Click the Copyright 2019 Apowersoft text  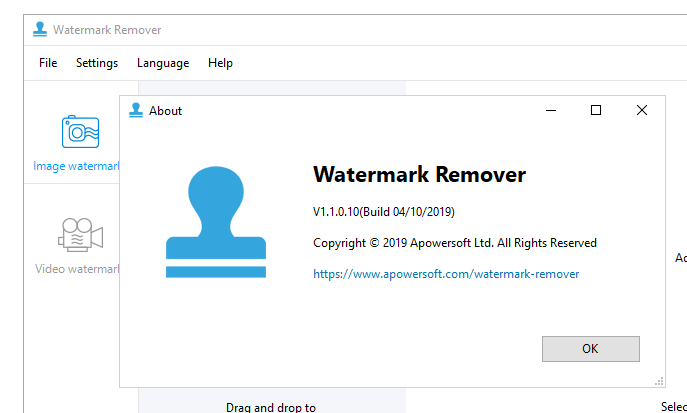[454, 243]
